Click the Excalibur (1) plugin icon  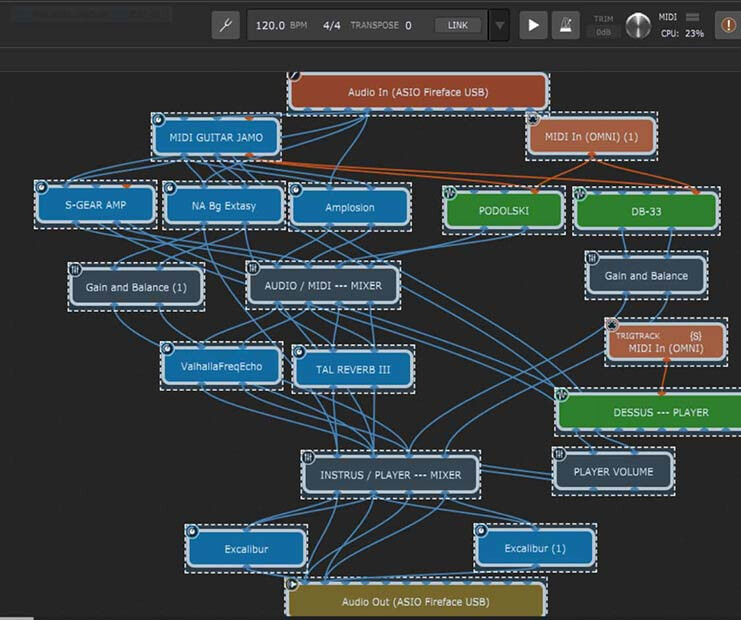(x=481, y=531)
